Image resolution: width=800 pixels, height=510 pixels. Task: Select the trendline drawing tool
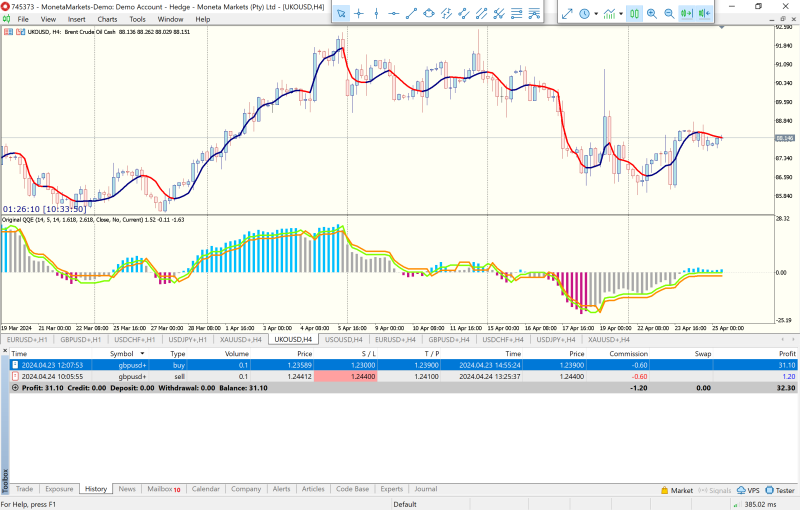(x=412, y=13)
